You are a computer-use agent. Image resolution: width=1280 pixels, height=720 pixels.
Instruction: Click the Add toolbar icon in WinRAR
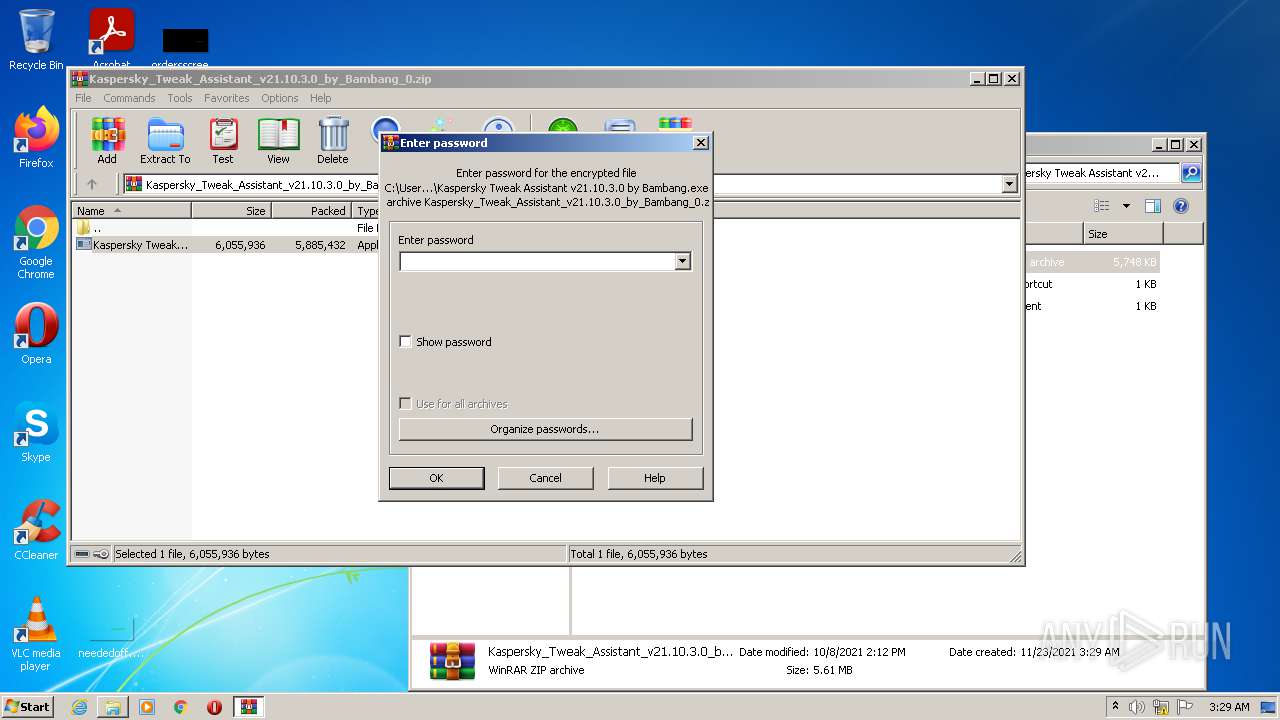pyautogui.click(x=107, y=141)
